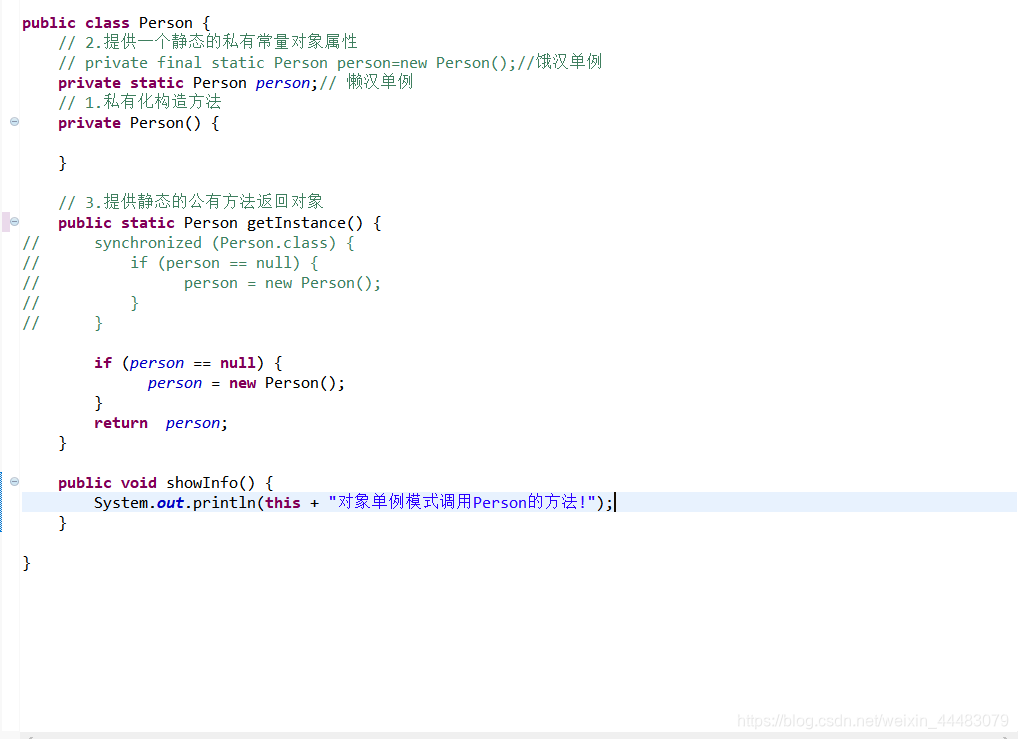Image resolution: width=1018 pixels, height=739 pixels.
Task: Click commented 'person = new Person();' line
Action: point(201,283)
